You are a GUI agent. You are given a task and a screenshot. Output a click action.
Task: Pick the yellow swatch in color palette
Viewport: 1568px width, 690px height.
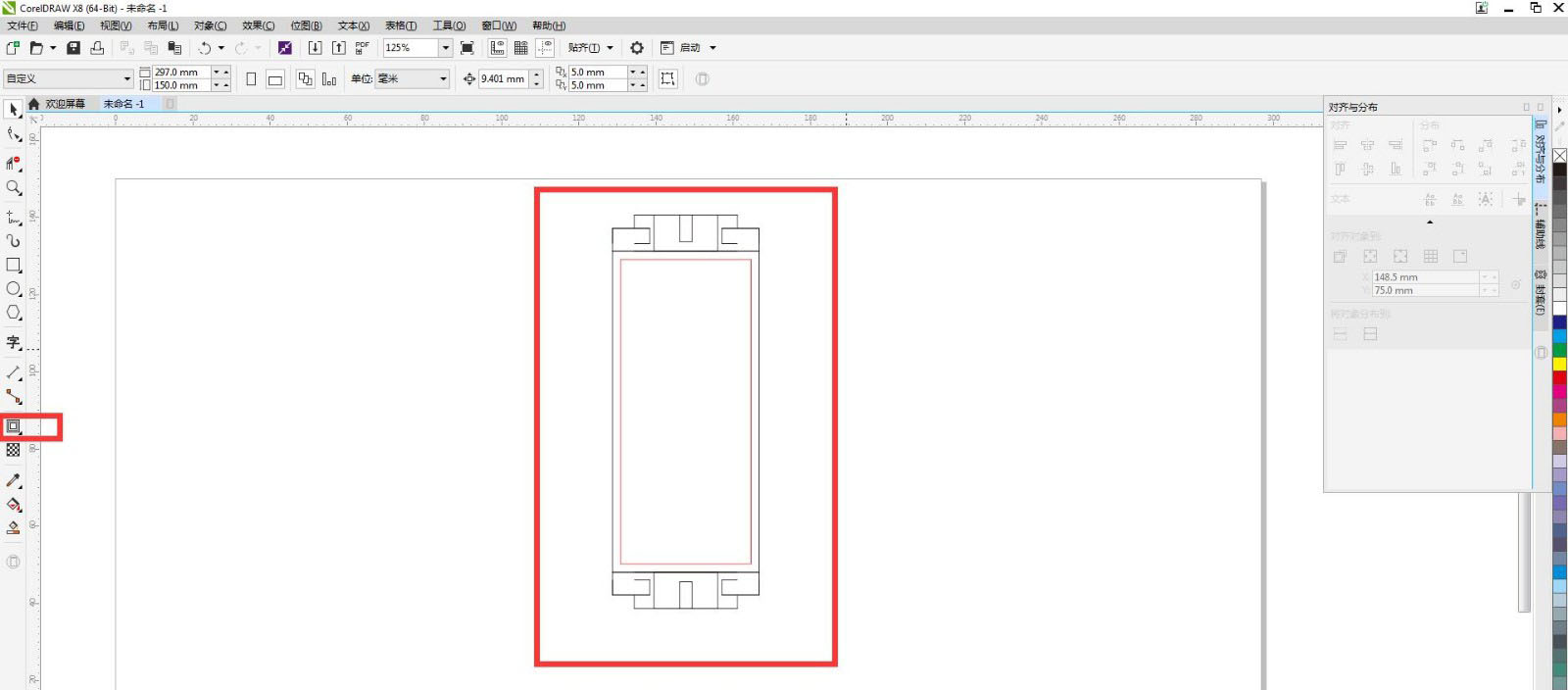tap(1559, 364)
